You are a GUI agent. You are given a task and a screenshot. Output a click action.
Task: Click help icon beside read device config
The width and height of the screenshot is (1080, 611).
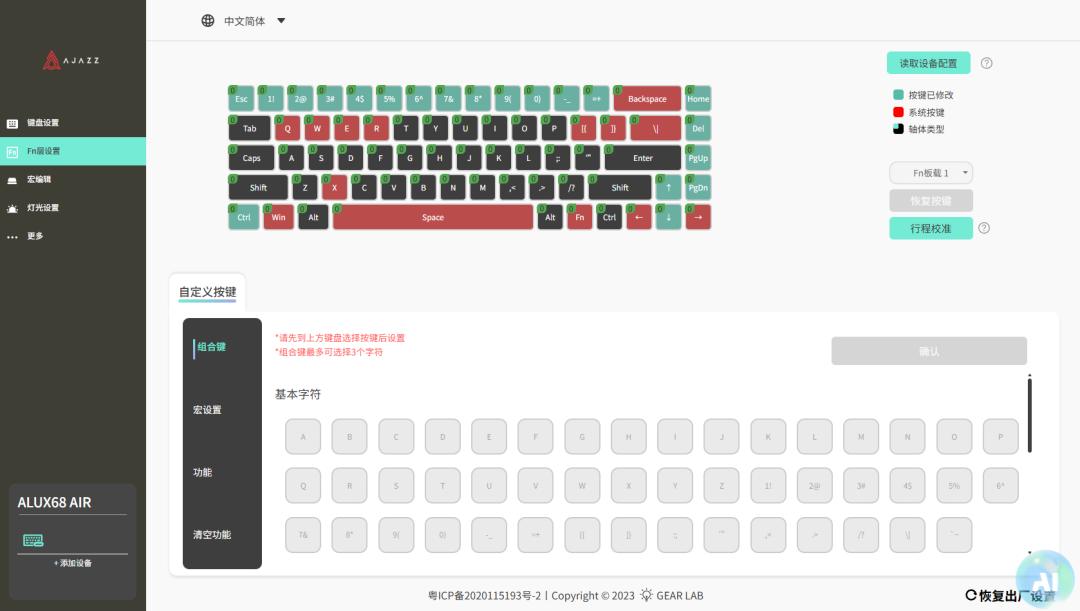click(986, 63)
